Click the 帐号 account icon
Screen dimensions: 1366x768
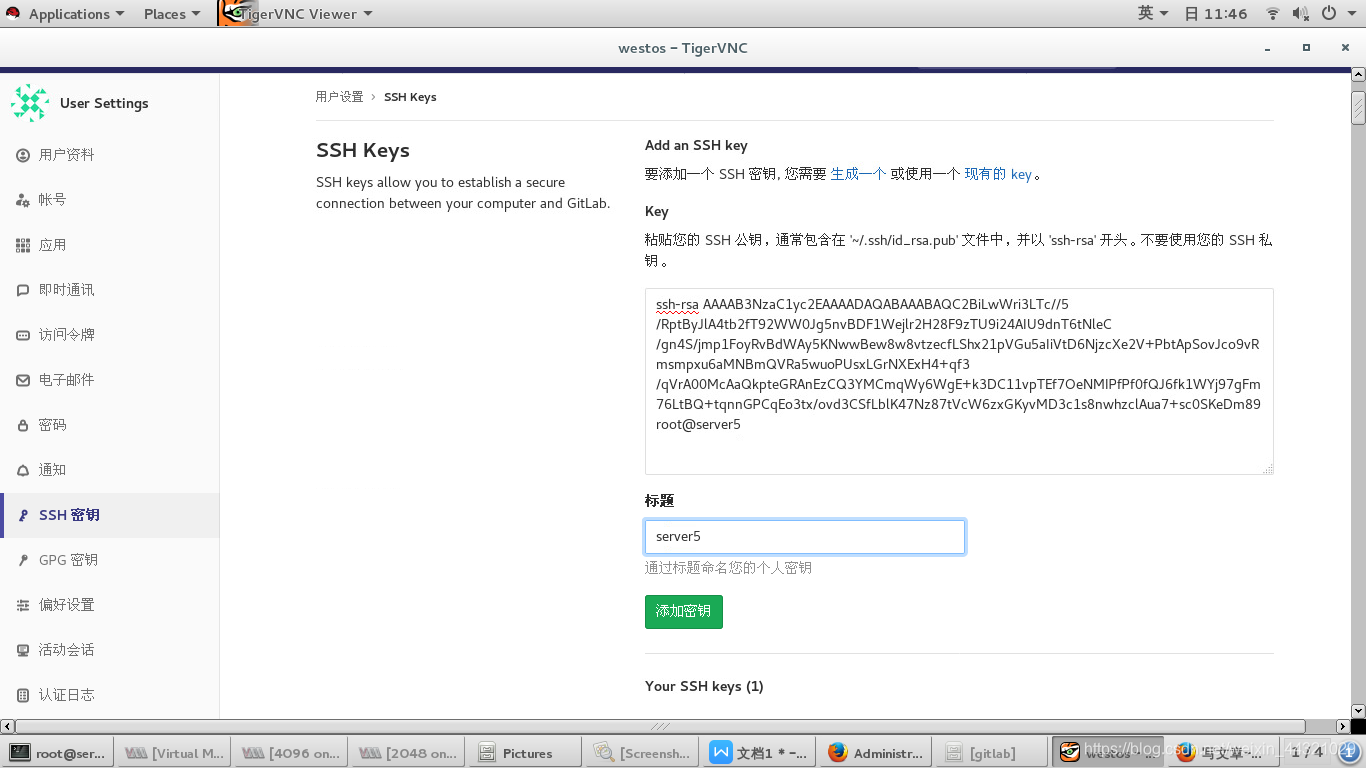pyautogui.click(x=23, y=200)
